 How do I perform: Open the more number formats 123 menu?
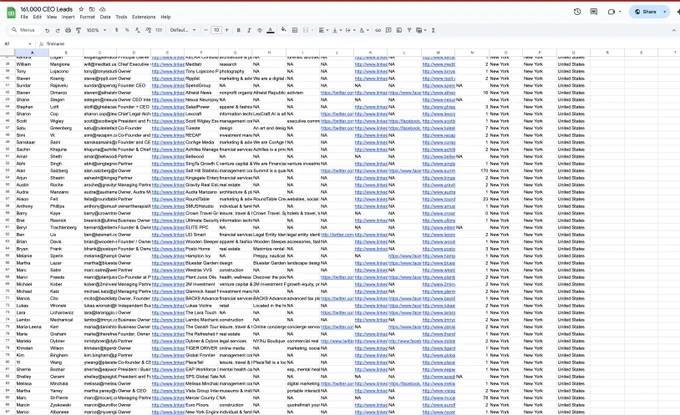(159, 30)
